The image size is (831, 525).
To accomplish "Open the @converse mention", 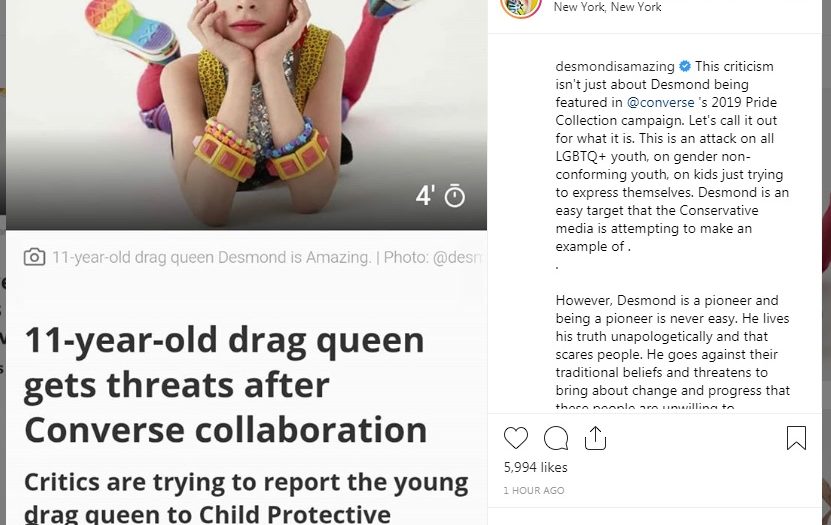I will pos(656,103).
